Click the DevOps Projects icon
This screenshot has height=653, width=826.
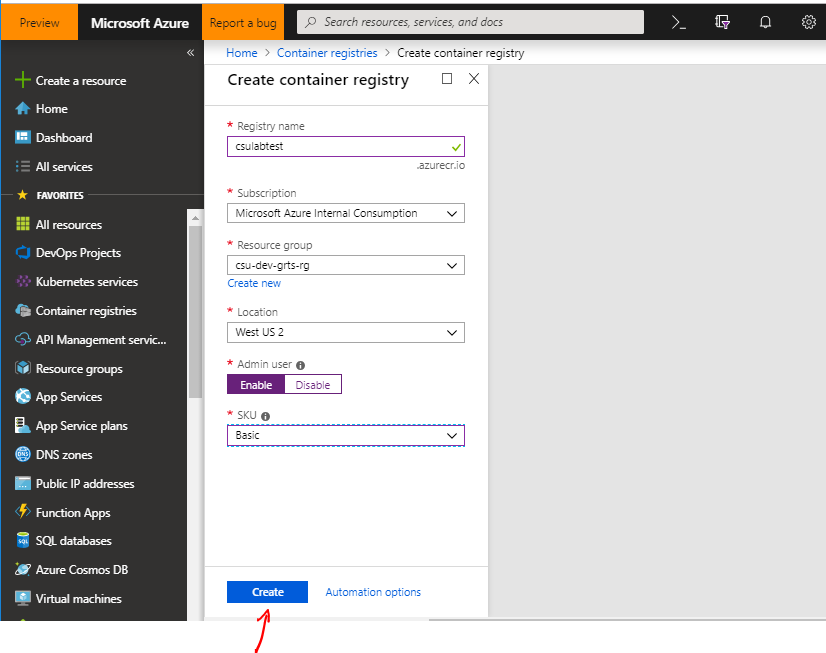(x=23, y=252)
